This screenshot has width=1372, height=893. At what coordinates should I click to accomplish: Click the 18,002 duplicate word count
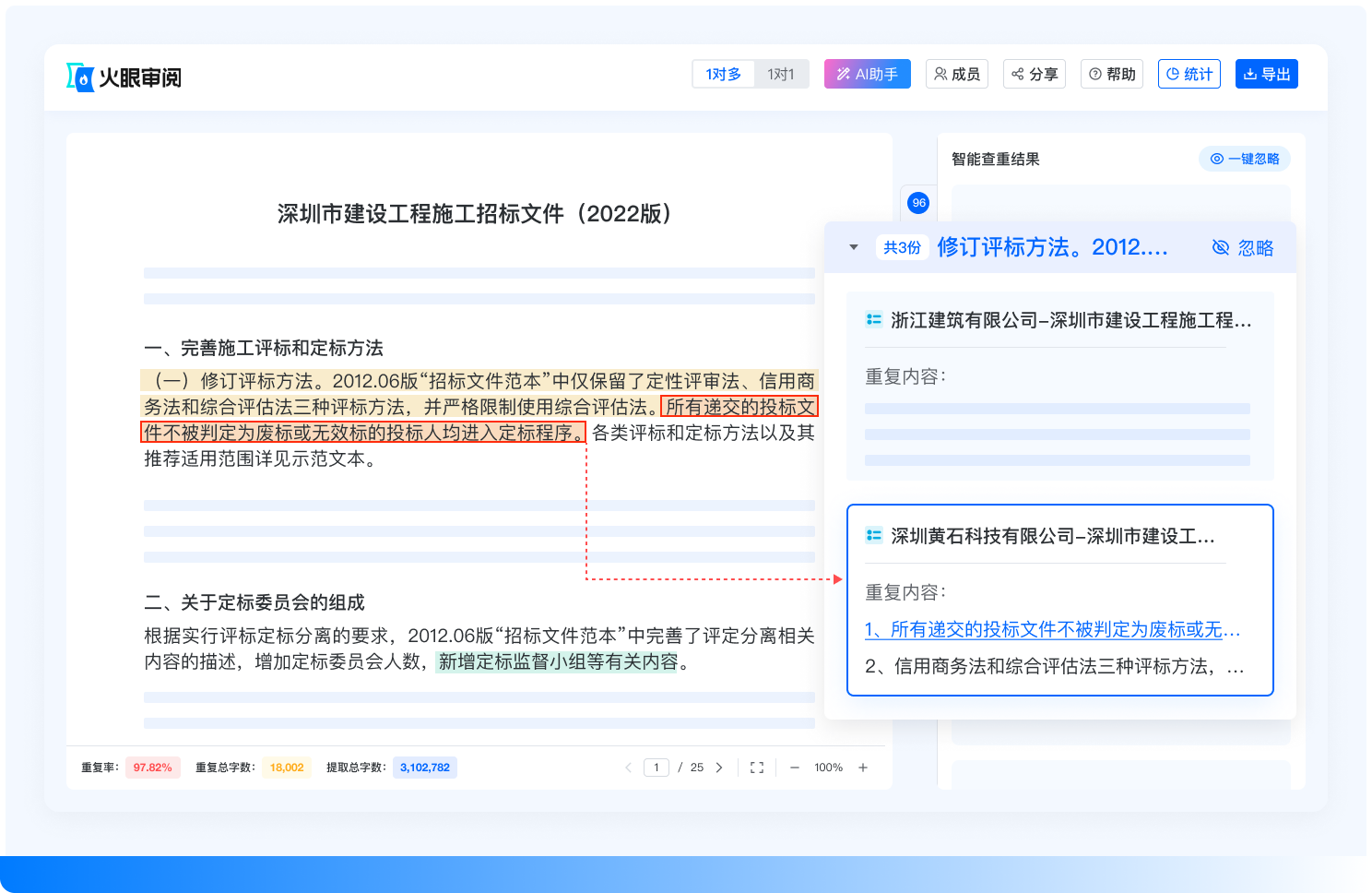click(287, 768)
